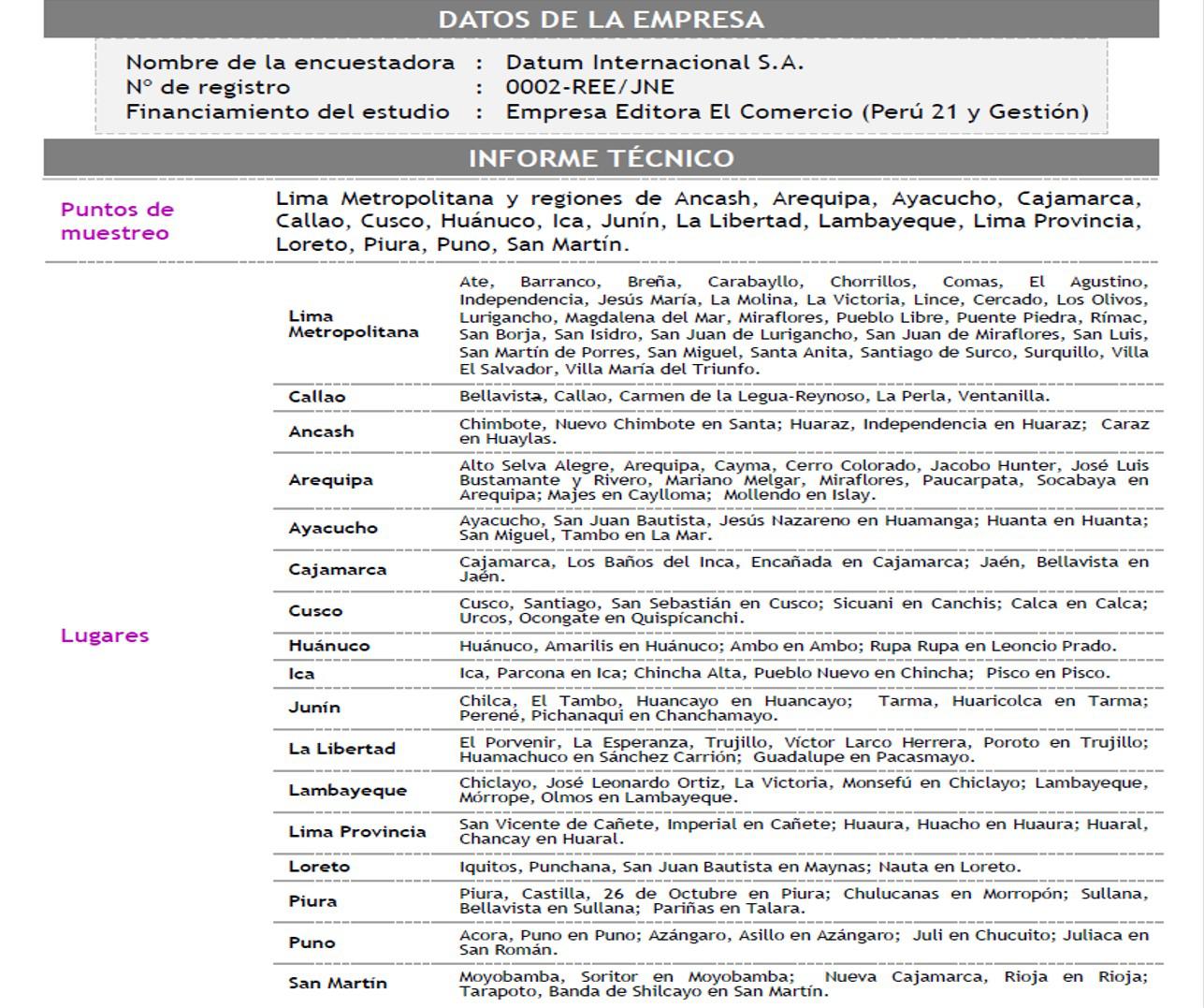1204x1008 pixels.
Task: Click the La Libertad row label
Action: tap(341, 749)
